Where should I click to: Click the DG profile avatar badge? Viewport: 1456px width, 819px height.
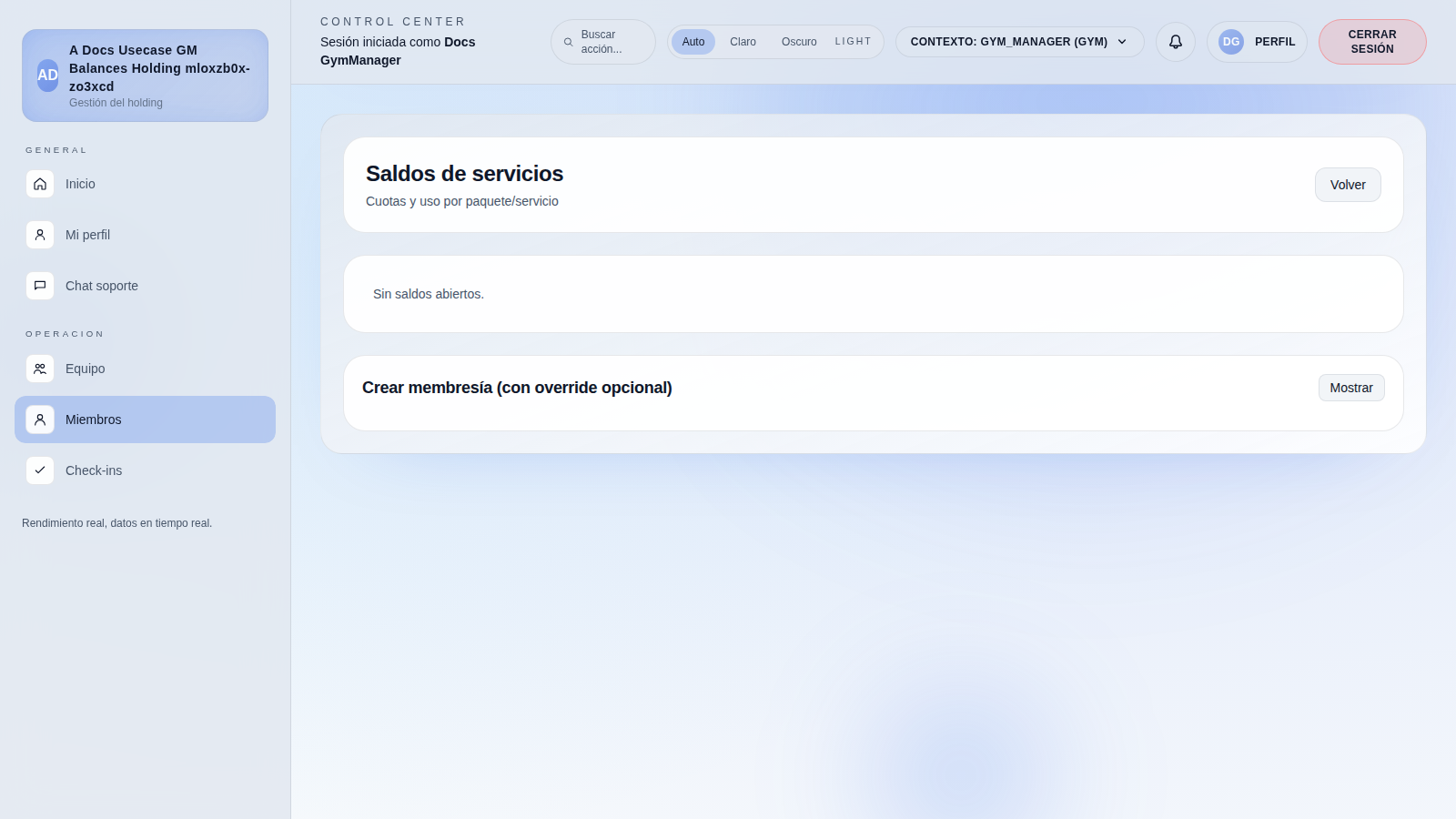tap(1230, 41)
